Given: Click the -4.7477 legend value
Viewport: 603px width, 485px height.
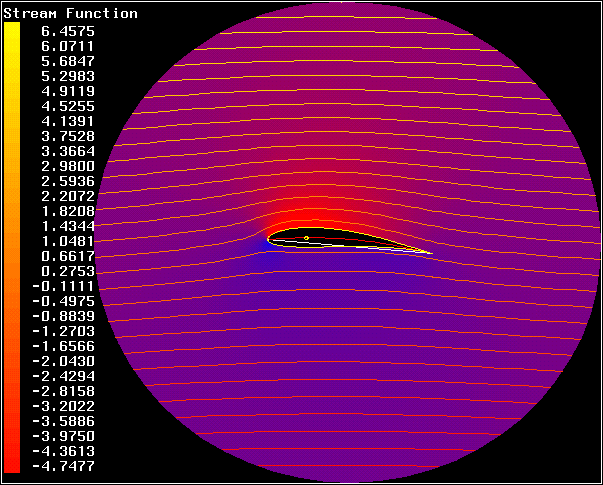Looking at the screenshot, I should 63,466.
